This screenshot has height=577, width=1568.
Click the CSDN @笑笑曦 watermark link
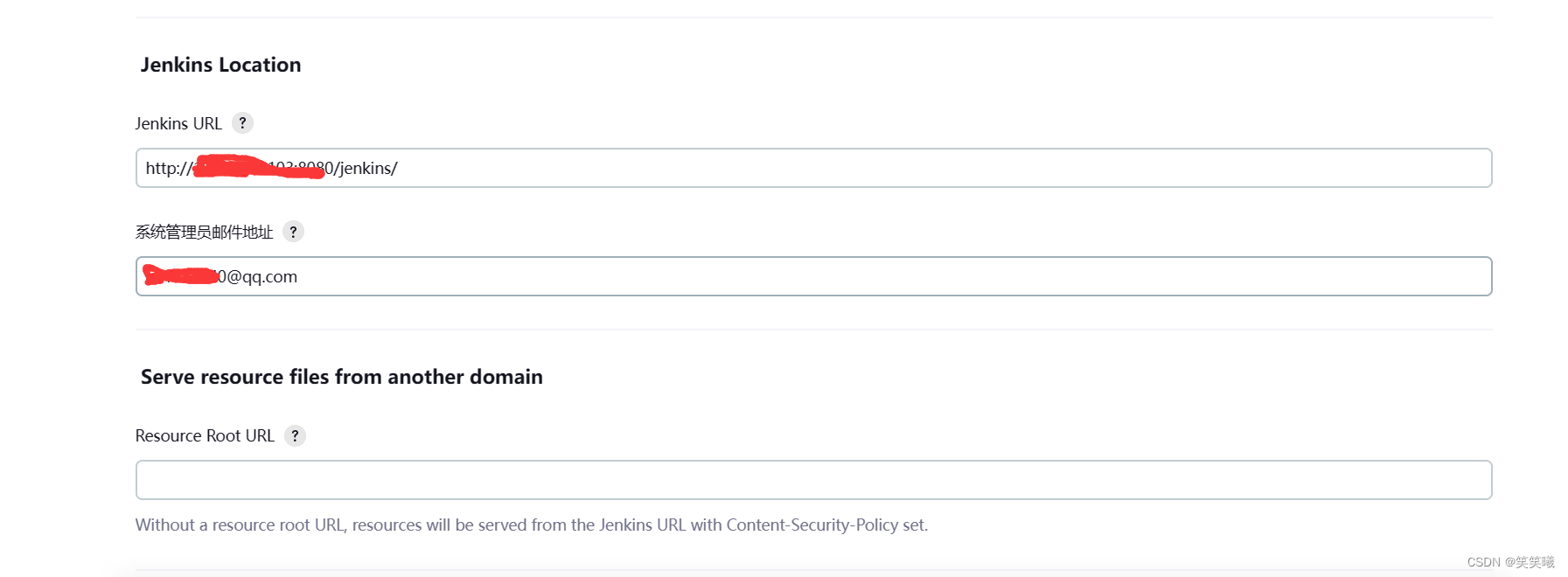(x=1509, y=562)
